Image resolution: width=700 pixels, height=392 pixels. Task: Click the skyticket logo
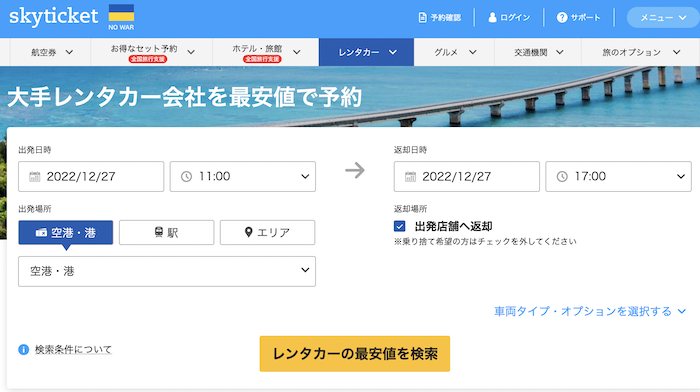coord(54,17)
